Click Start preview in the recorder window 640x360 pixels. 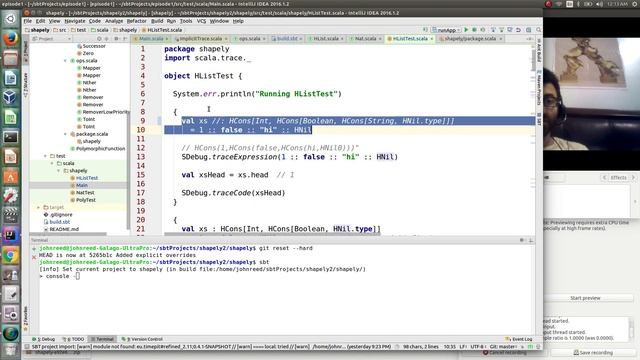[x=585, y=298]
